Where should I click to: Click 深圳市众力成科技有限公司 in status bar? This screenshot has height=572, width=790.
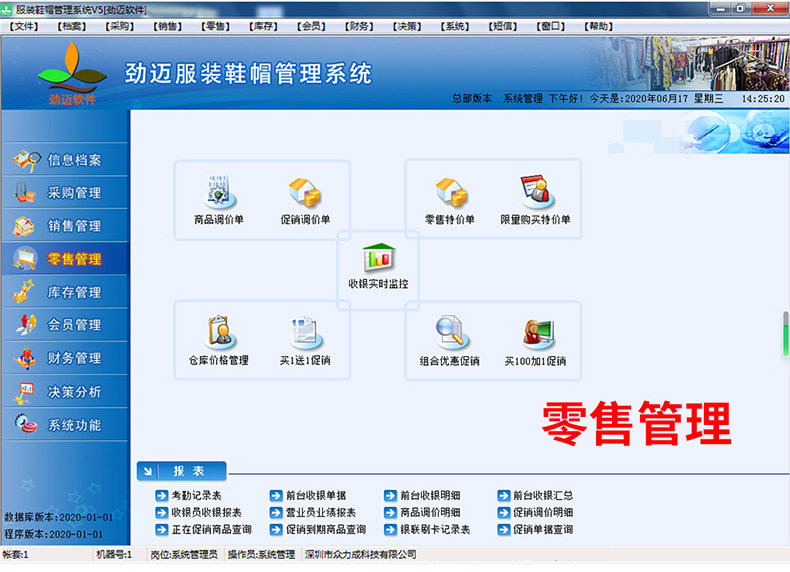361,554
